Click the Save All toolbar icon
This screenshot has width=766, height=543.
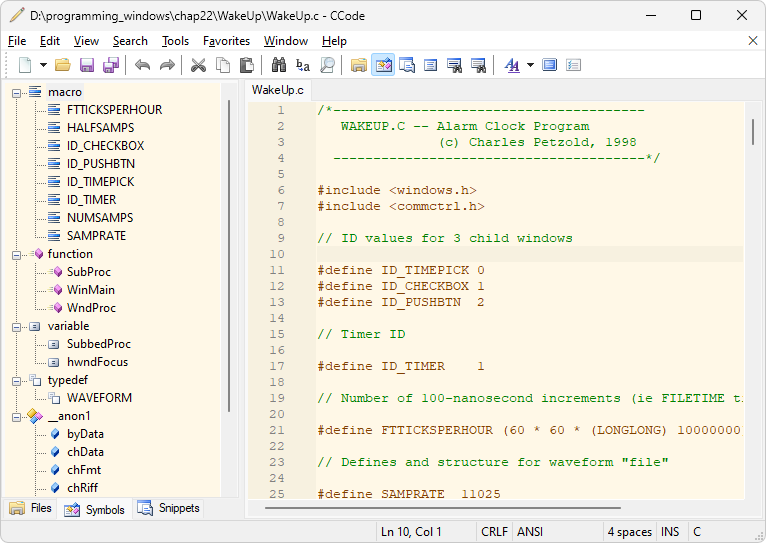tap(111, 65)
